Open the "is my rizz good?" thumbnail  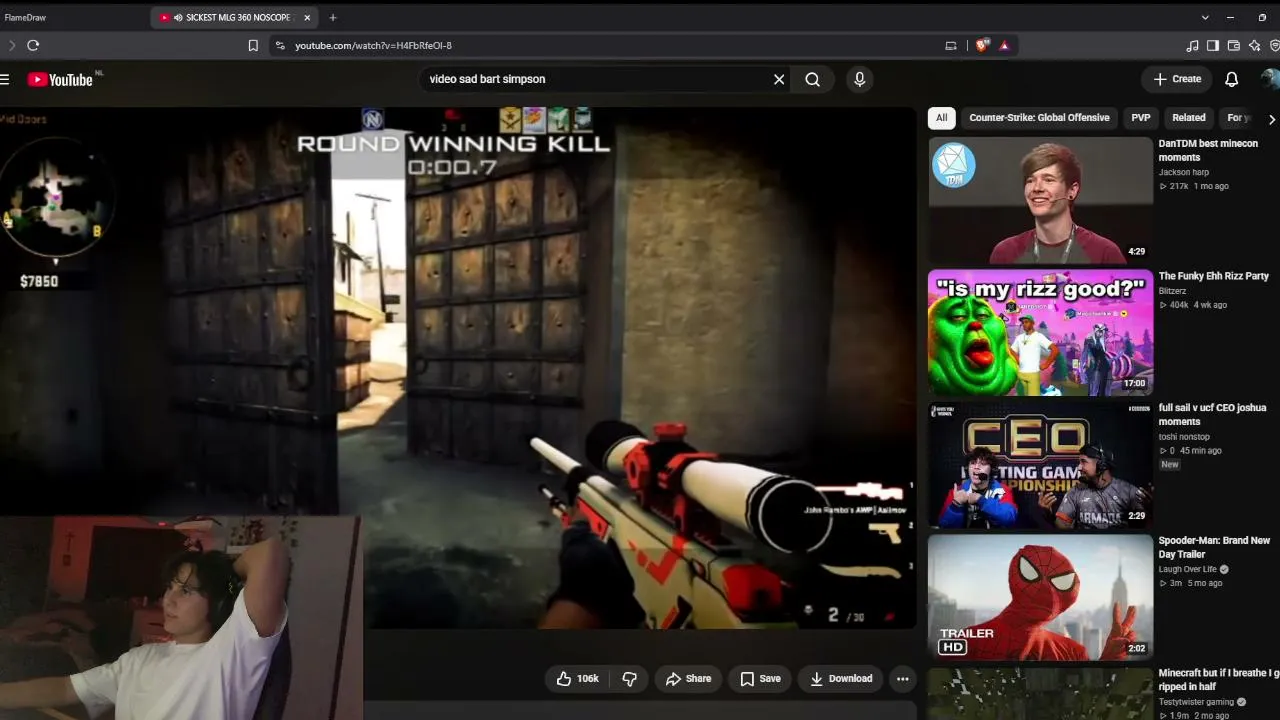coord(1040,332)
